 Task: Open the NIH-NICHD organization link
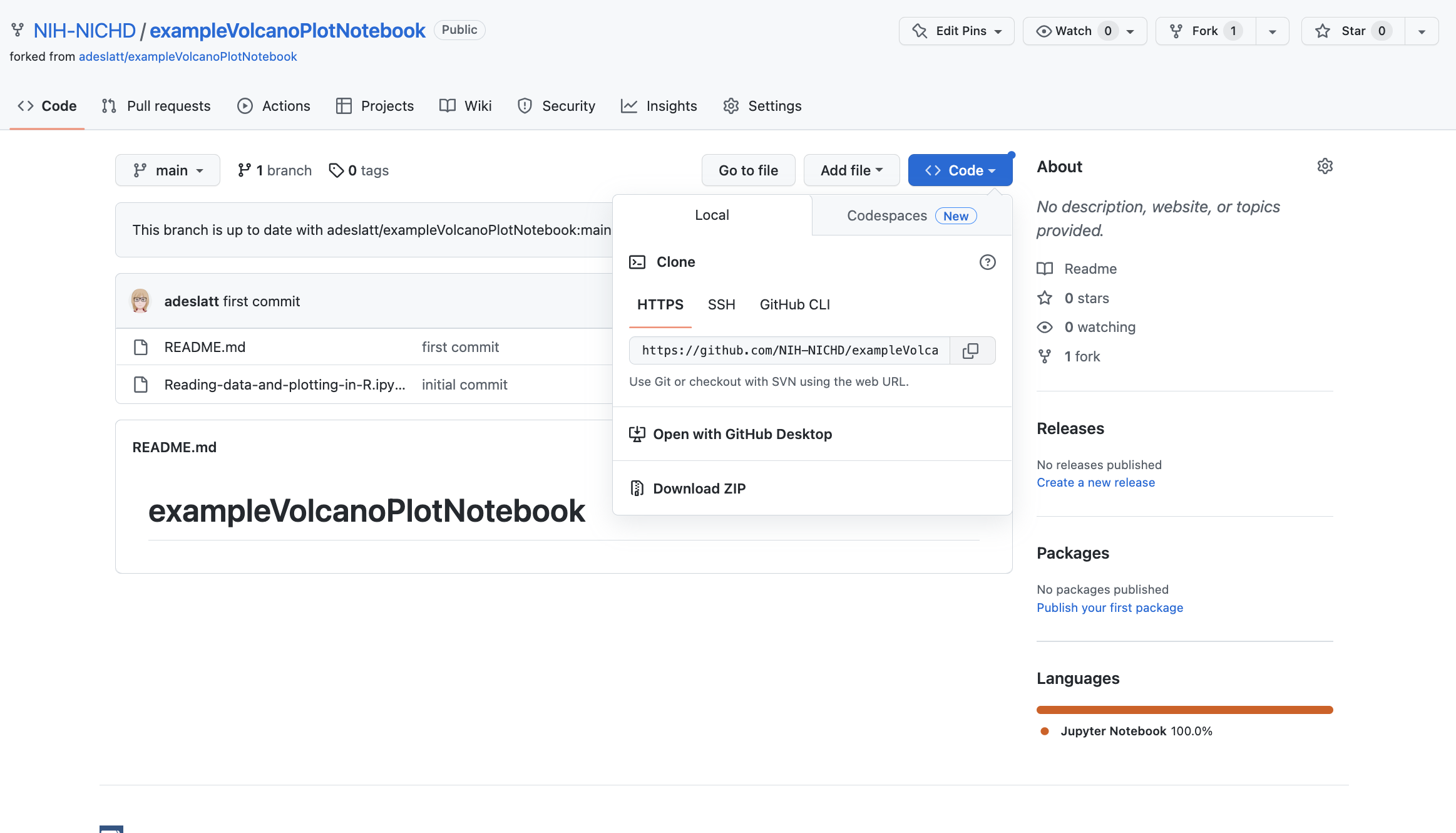(x=85, y=30)
